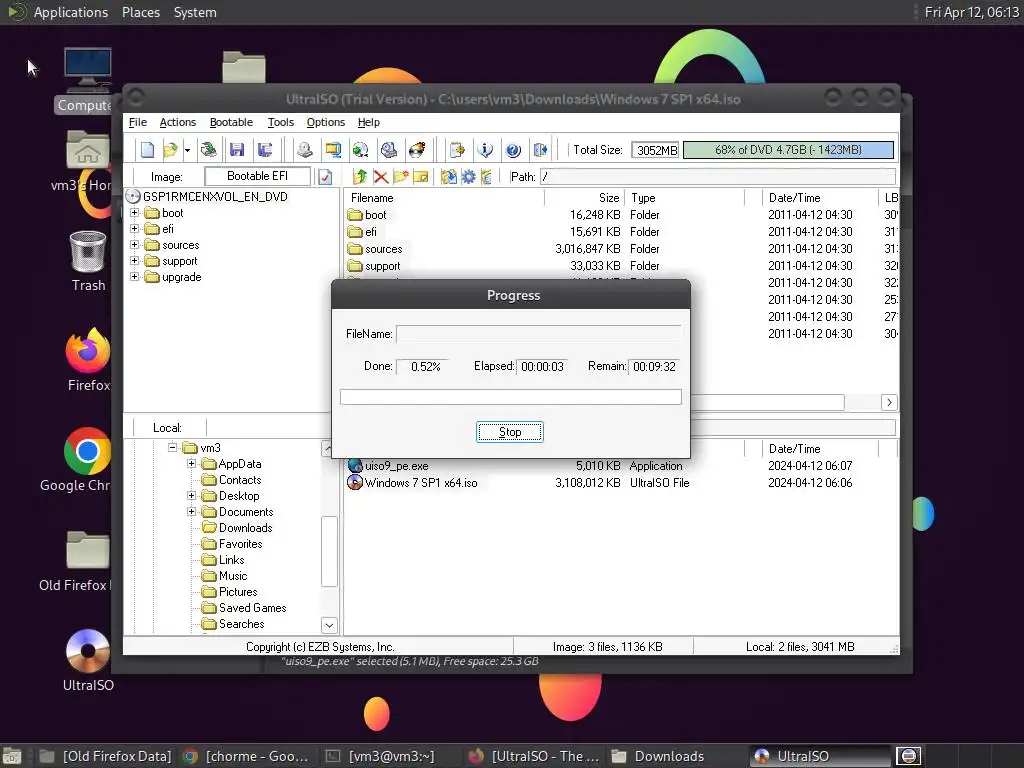This screenshot has width=1024, height=768.
Task: Expand the Documents folder in Local tree
Action: coord(191,512)
